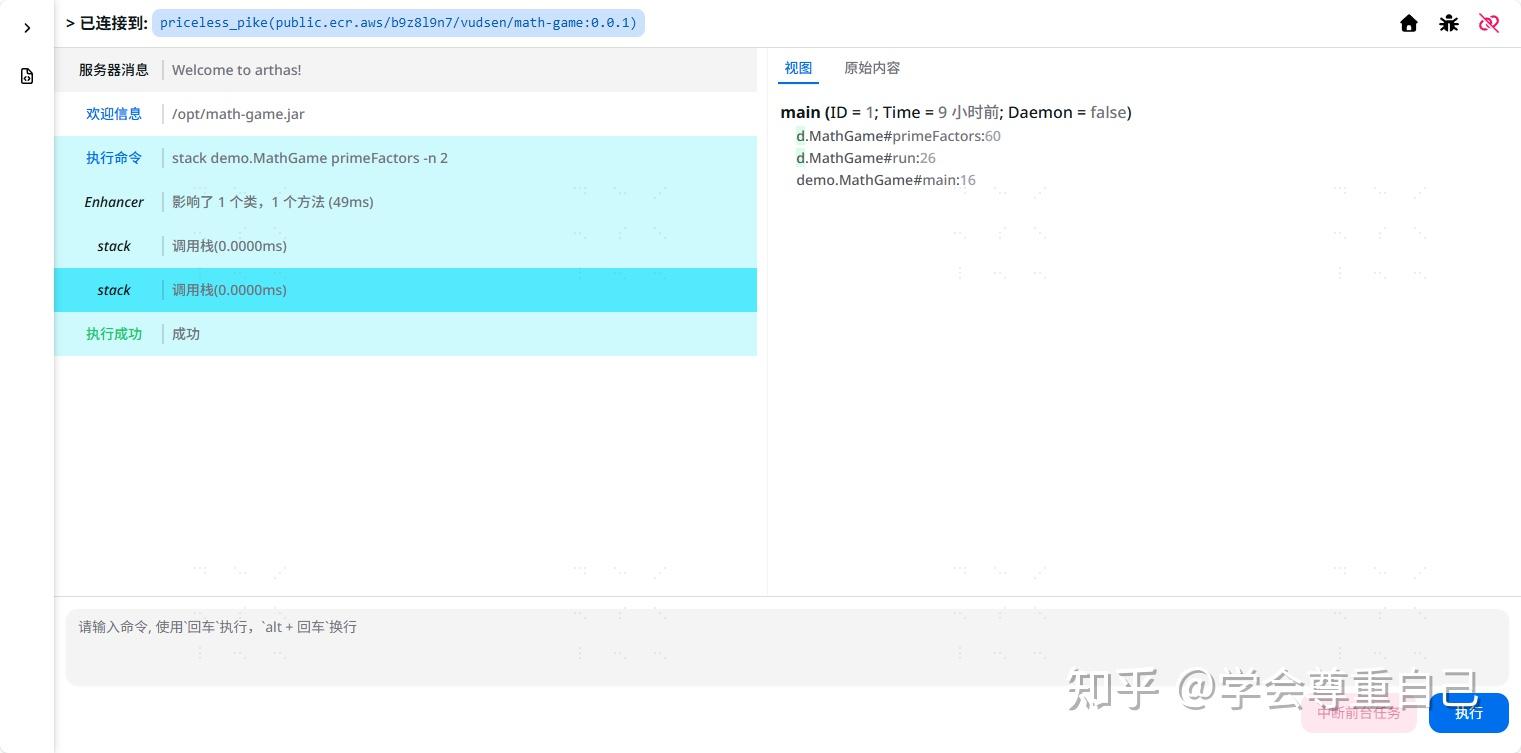The width and height of the screenshot is (1521, 753).
Task: Go to home via house icon
Action: (x=1409, y=23)
